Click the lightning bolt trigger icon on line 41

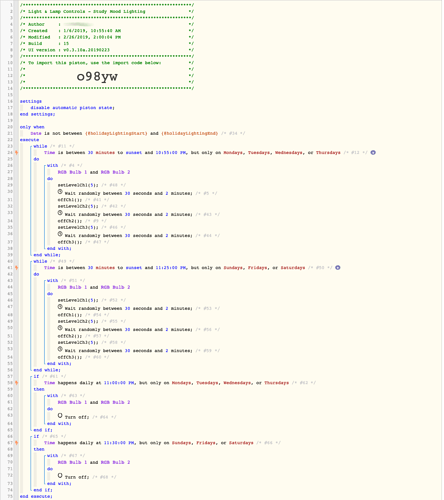(16, 268)
